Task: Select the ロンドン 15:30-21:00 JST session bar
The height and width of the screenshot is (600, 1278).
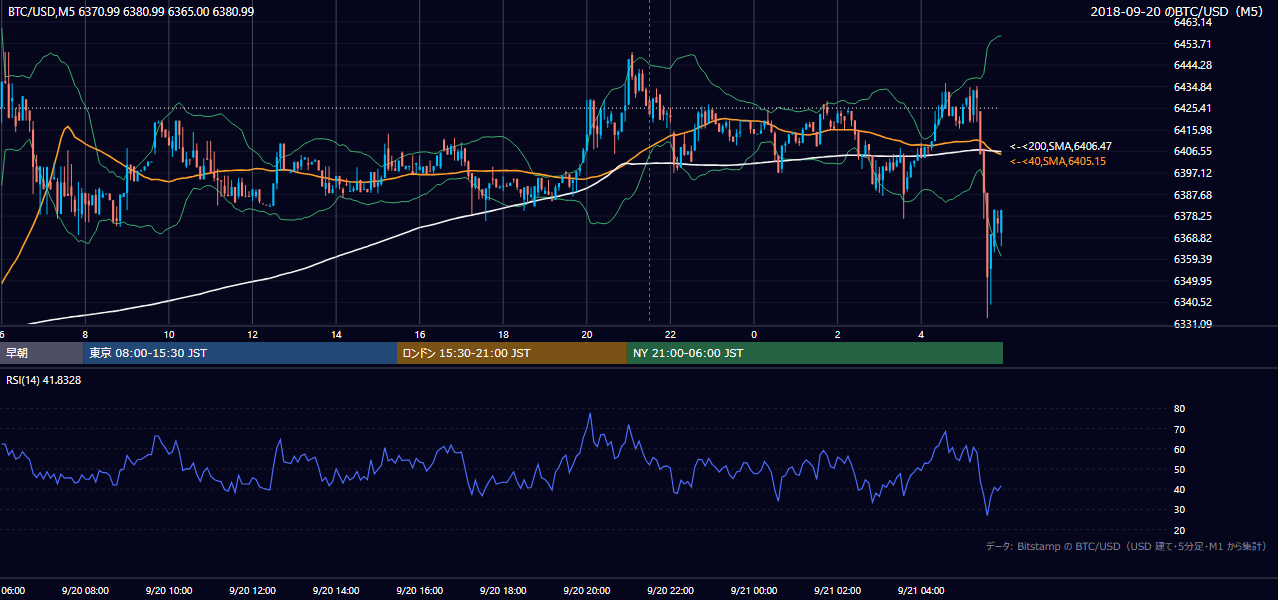Action: (x=512, y=353)
